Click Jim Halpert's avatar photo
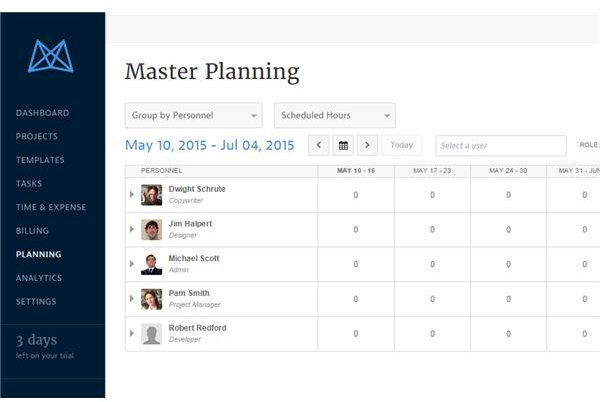The width and height of the screenshot is (600, 402). tap(152, 229)
